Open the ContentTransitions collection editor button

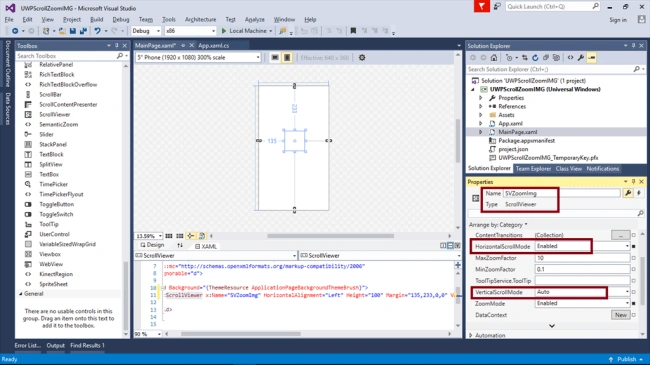pyautogui.click(x=621, y=235)
